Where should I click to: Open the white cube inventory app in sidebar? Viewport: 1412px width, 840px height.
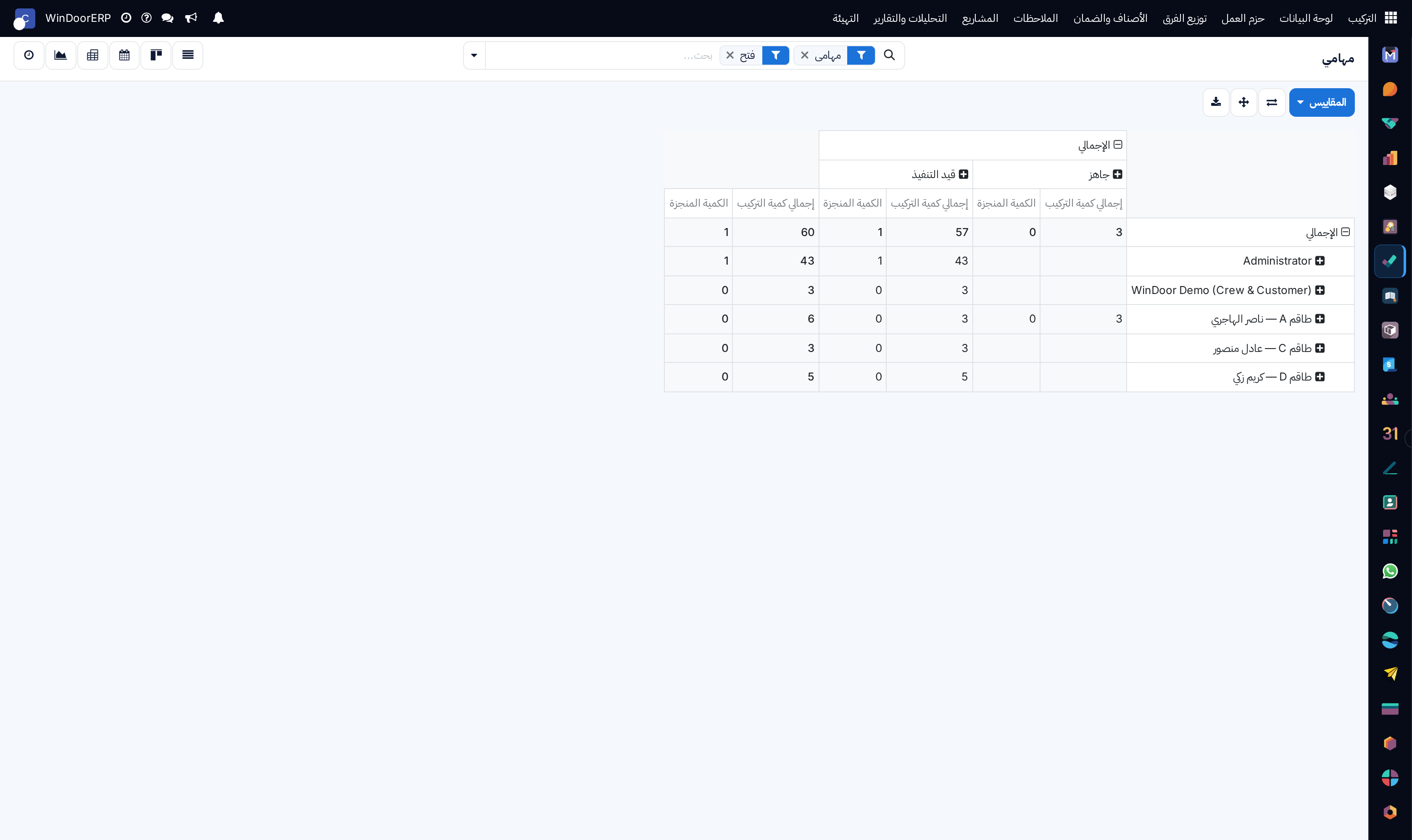pos(1390,192)
